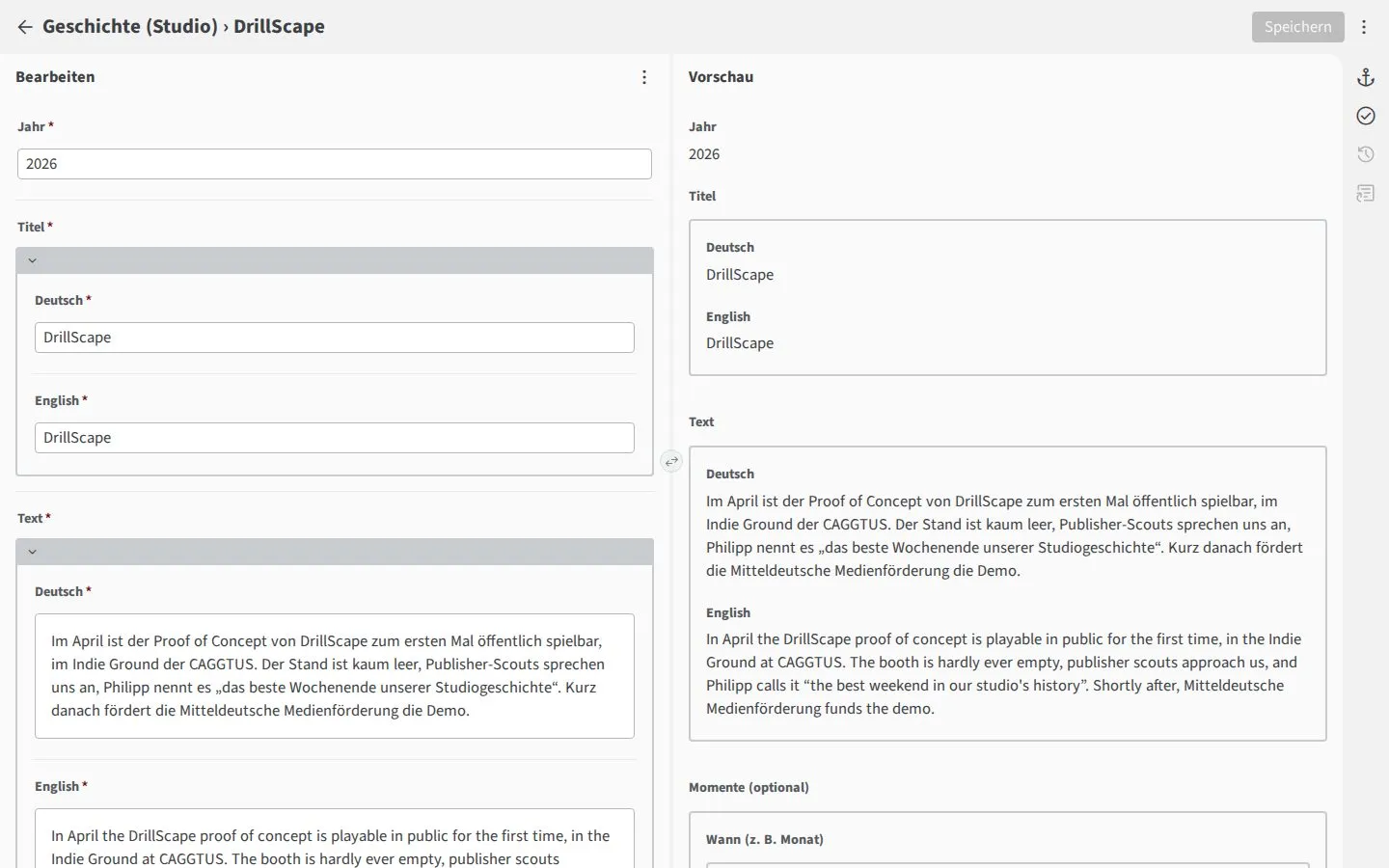Open the Bearbeiten panel options menu

(644, 77)
